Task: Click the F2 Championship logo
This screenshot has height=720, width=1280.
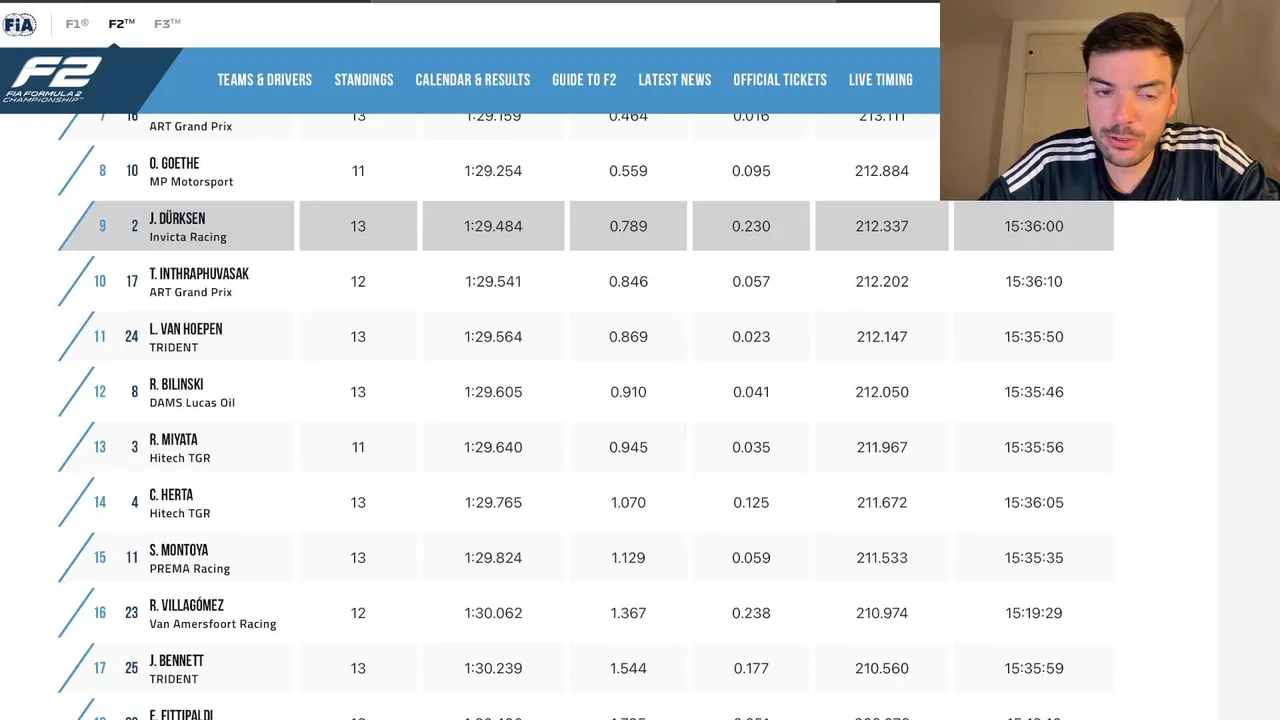Action: pyautogui.click(x=52, y=80)
